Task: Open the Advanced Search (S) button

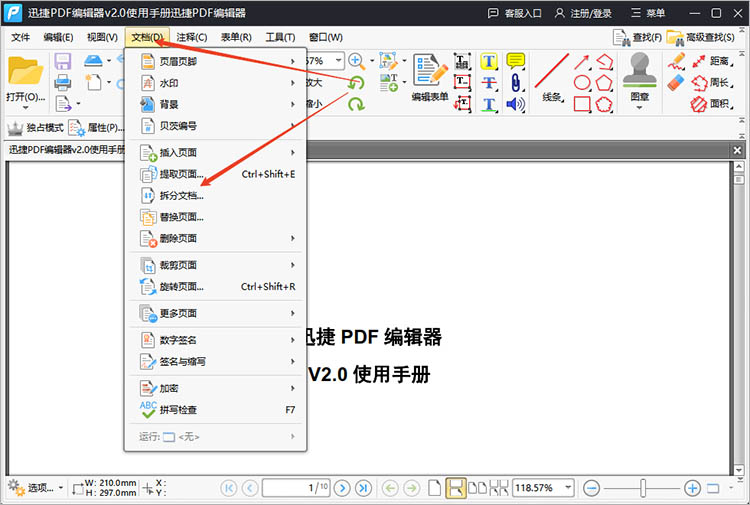Action: [x=701, y=37]
